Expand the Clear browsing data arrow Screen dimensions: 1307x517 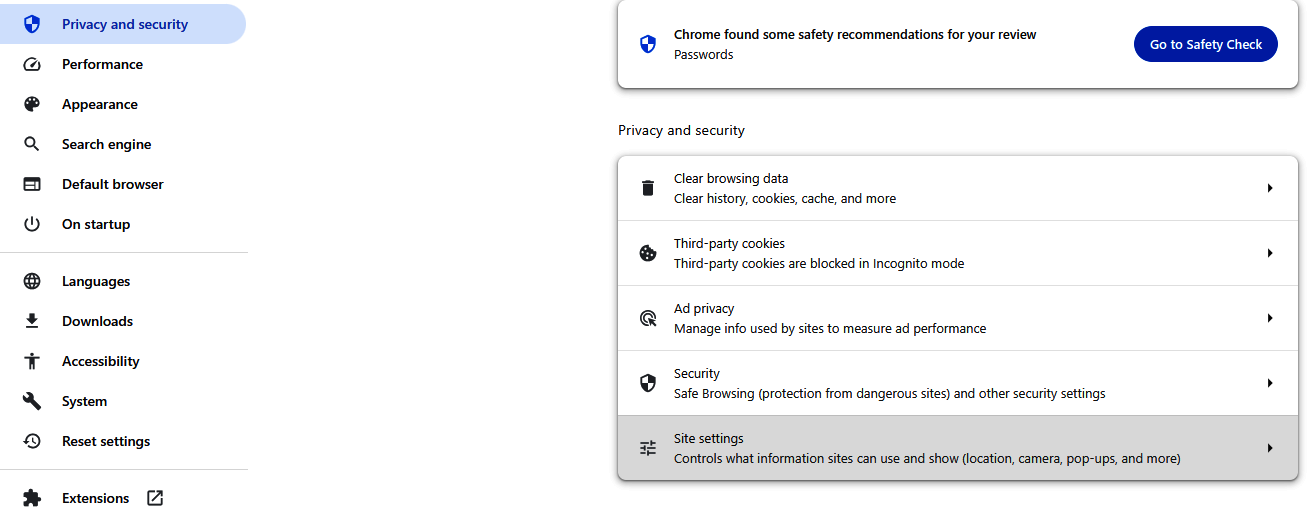click(1270, 188)
